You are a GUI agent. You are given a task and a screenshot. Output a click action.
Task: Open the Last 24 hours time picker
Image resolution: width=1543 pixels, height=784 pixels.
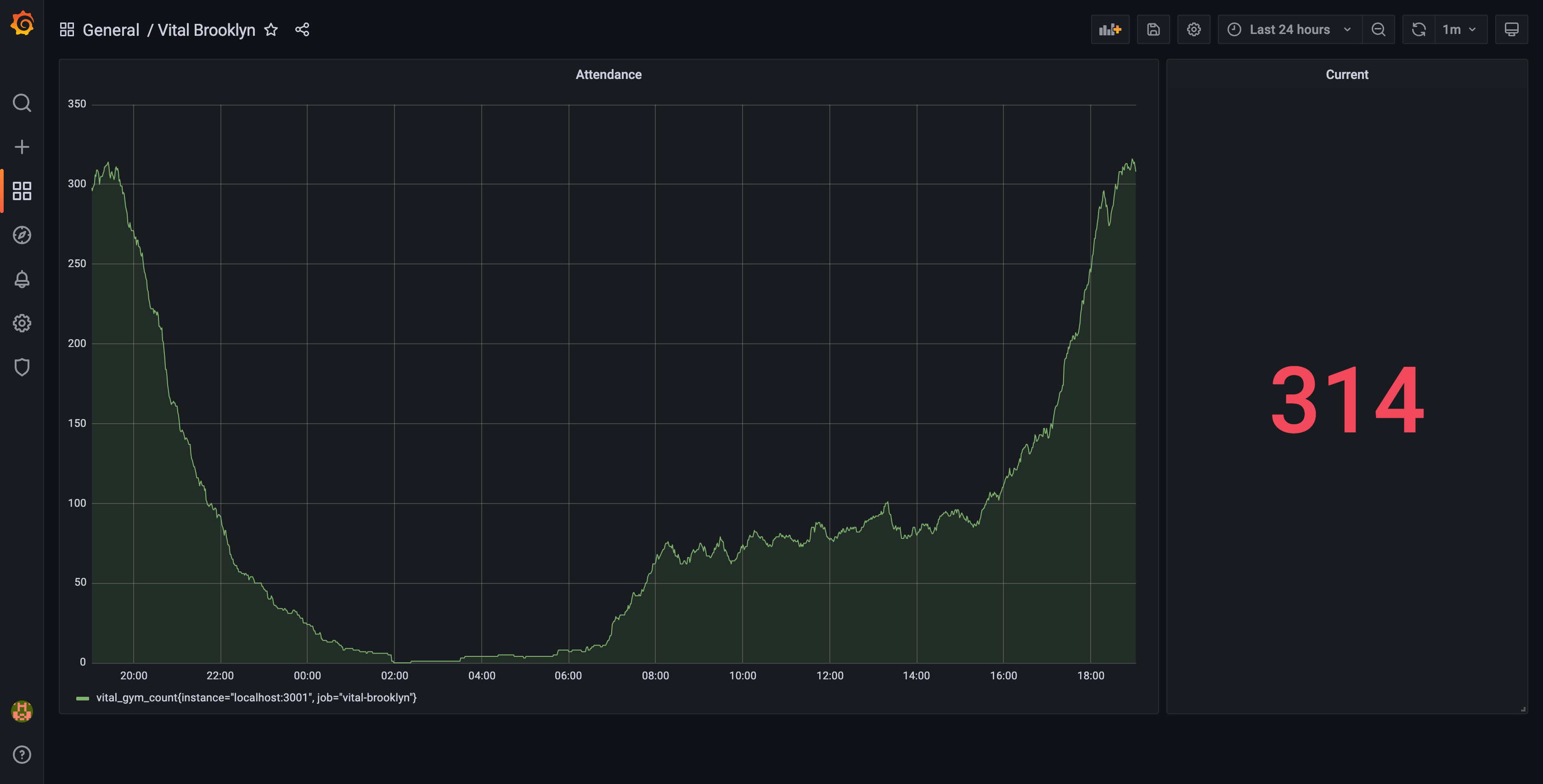[1289, 29]
